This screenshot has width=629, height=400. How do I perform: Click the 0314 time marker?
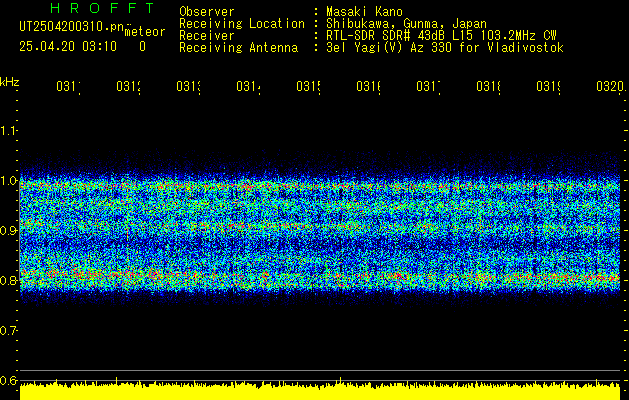point(248,87)
